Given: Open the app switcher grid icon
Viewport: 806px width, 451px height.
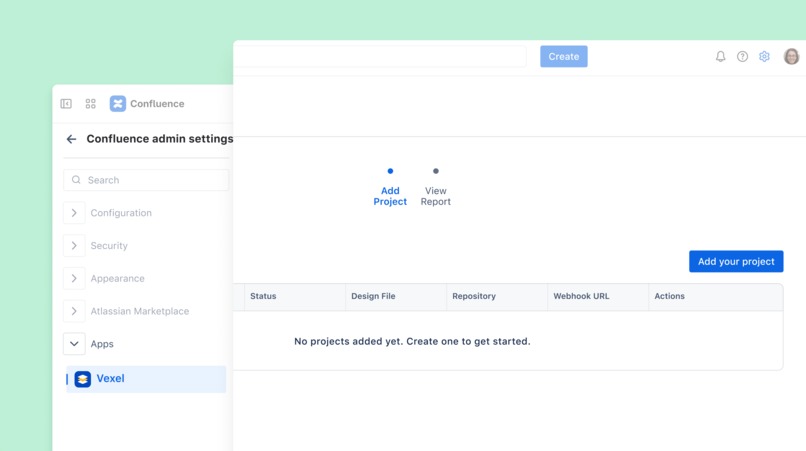Looking at the screenshot, I should (90, 104).
